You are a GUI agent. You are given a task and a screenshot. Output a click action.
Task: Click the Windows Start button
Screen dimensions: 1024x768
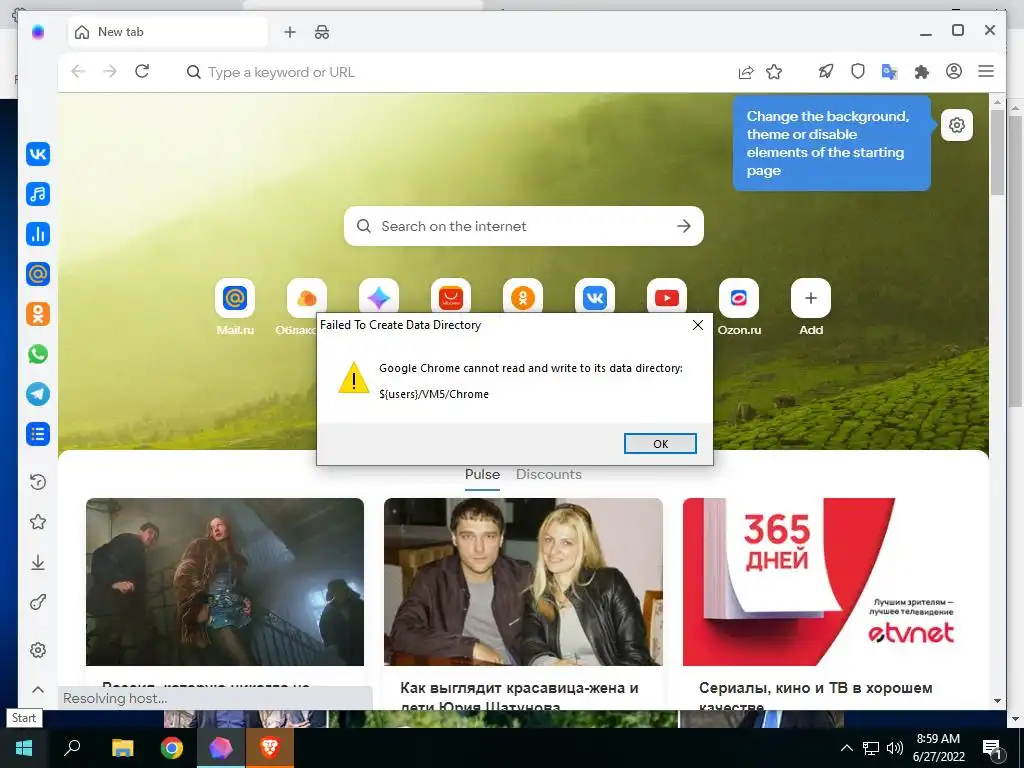[x=24, y=748]
